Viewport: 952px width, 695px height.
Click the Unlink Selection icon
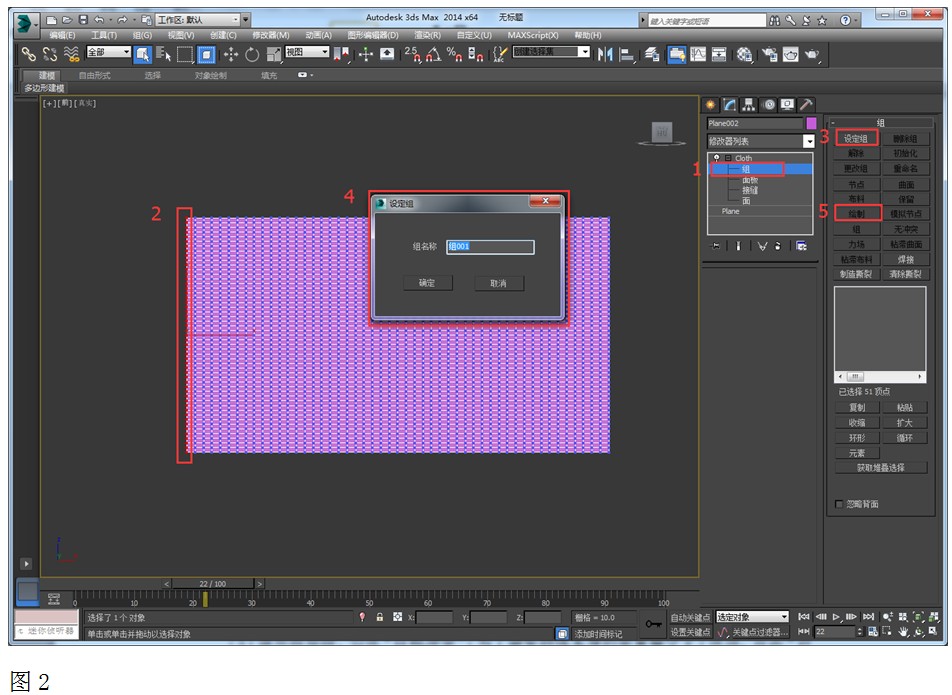pyautogui.click(x=50, y=55)
